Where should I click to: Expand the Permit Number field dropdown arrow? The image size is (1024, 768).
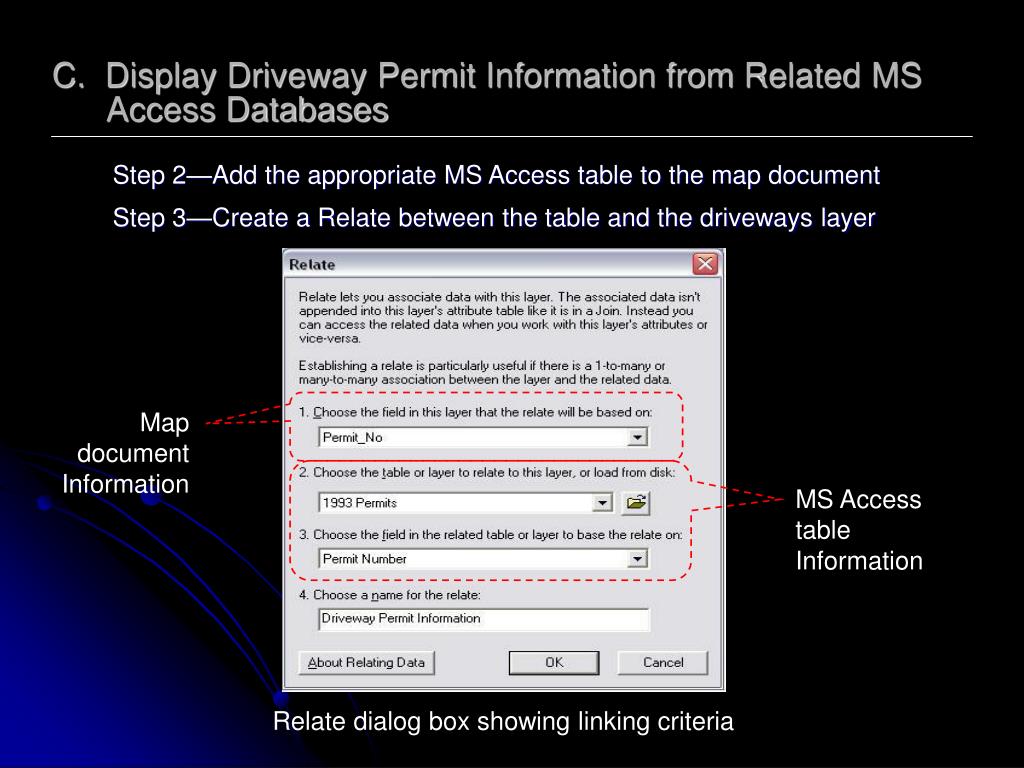coord(637,559)
